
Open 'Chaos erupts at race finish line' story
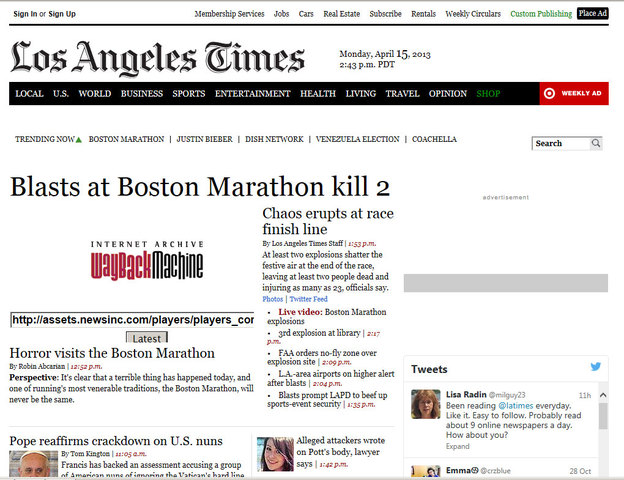click(328, 221)
